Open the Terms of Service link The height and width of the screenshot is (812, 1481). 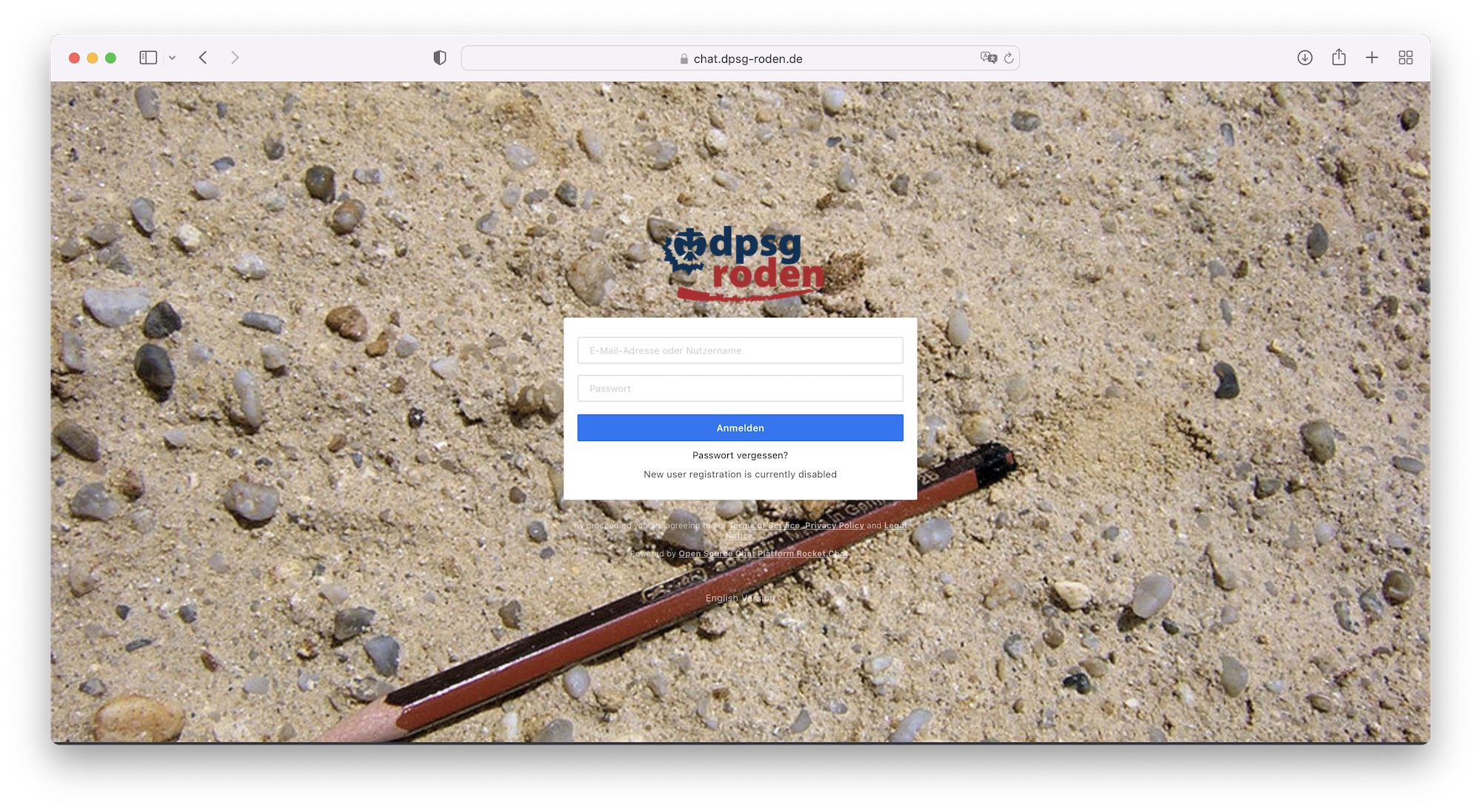(x=764, y=526)
